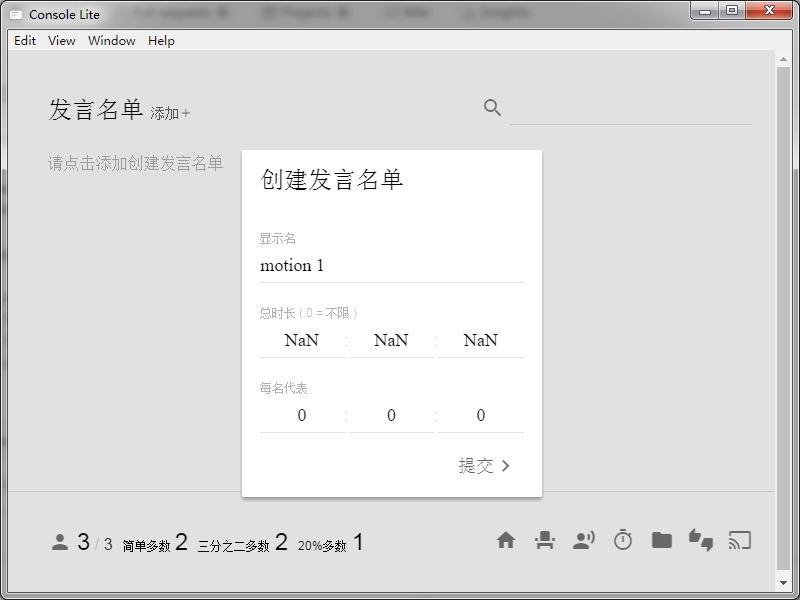
Task: Click the right-side vertical scrollbar
Action: 786,300
